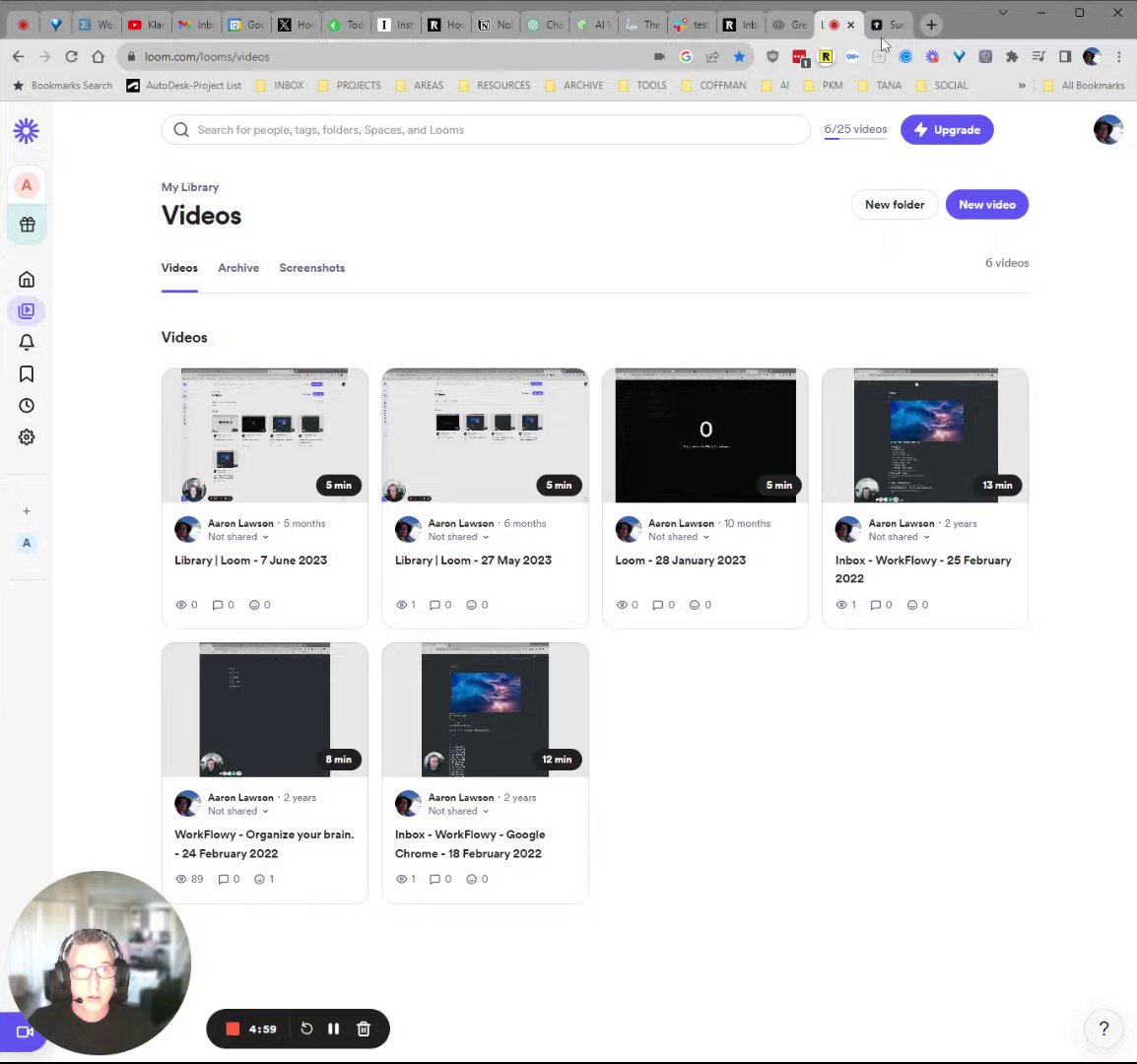Open thumbnail of the 12 min Inbox video
This screenshot has height=1064, width=1137.
(x=485, y=709)
